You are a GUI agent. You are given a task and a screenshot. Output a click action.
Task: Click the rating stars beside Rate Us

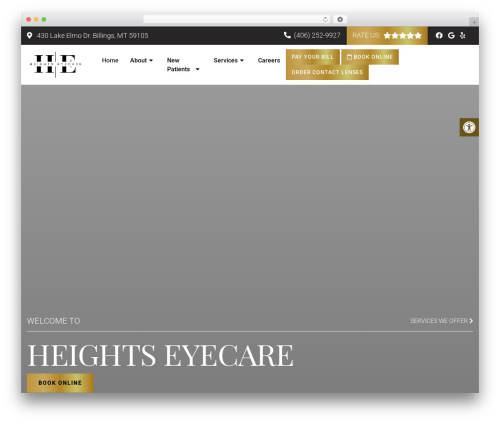click(402, 36)
